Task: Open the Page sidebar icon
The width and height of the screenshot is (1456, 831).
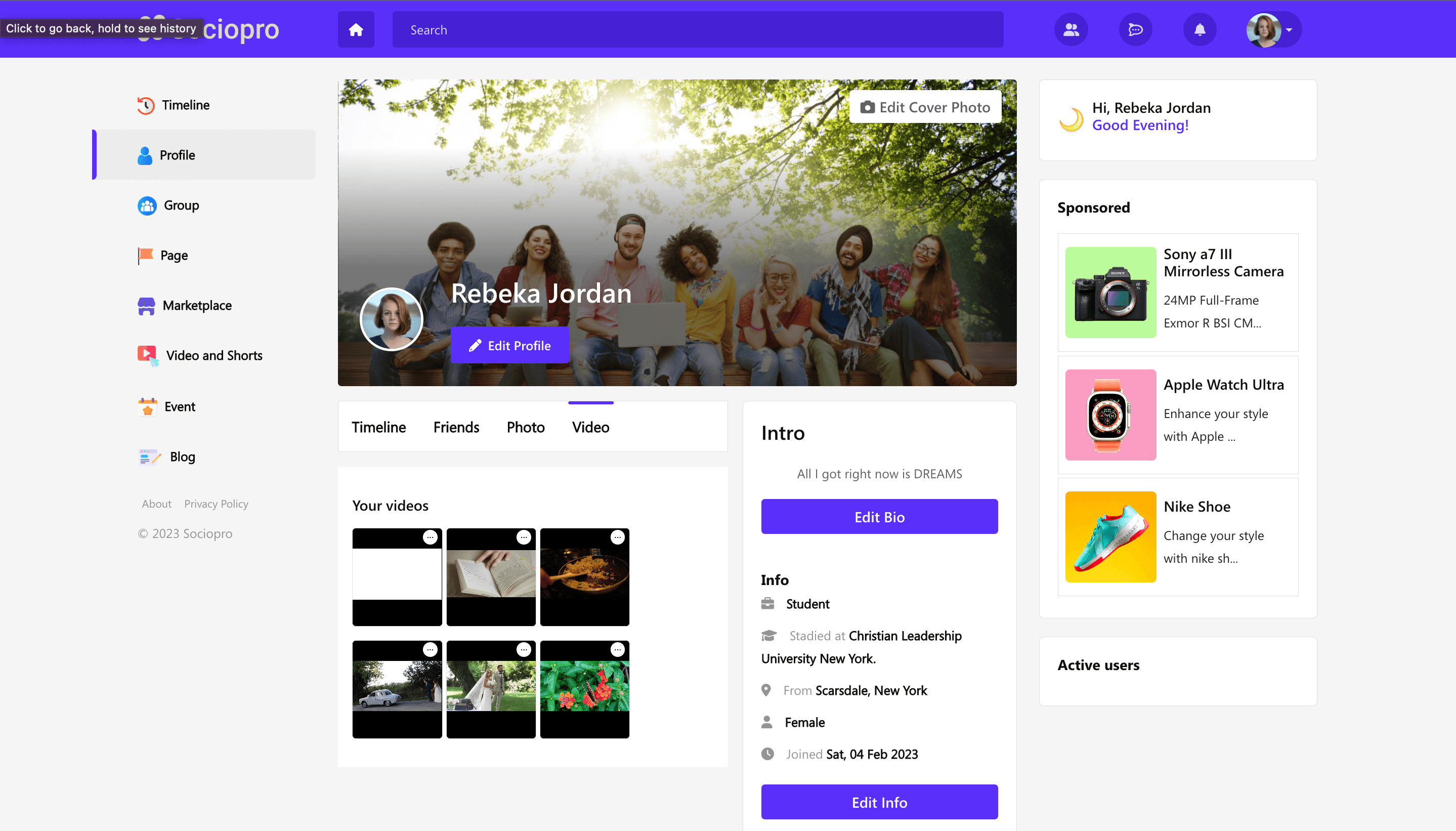Action: pyautogui.click(x=146, y=255)
